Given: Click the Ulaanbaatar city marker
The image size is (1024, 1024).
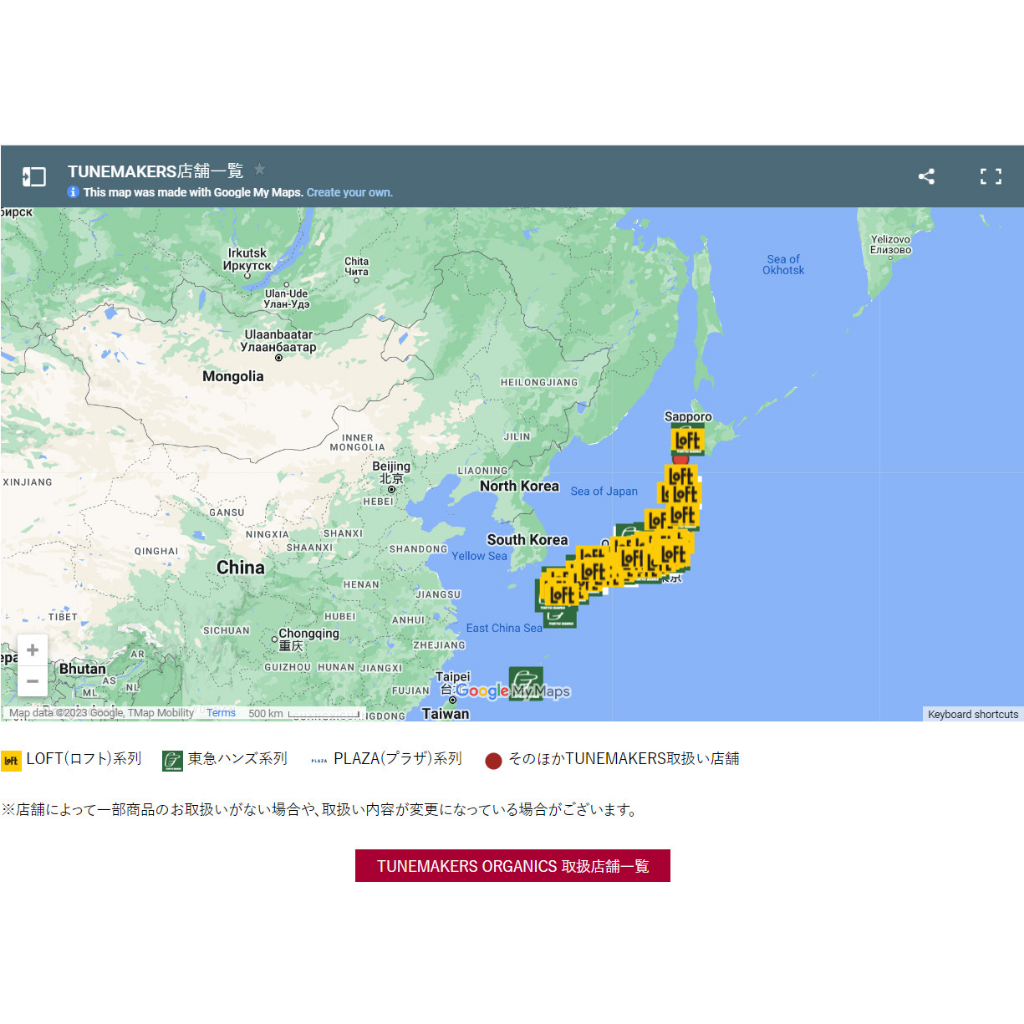Looking at the screenshot, I should click(278, 357).
